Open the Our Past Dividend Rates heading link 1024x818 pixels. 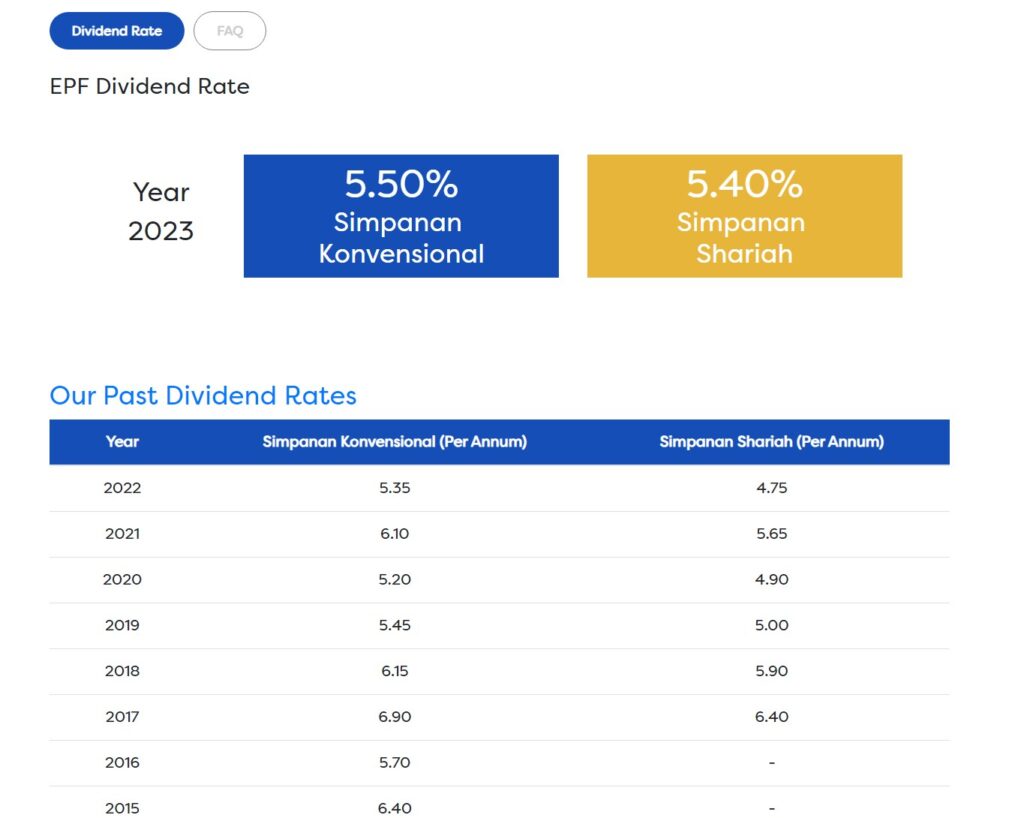coord(203,396)
